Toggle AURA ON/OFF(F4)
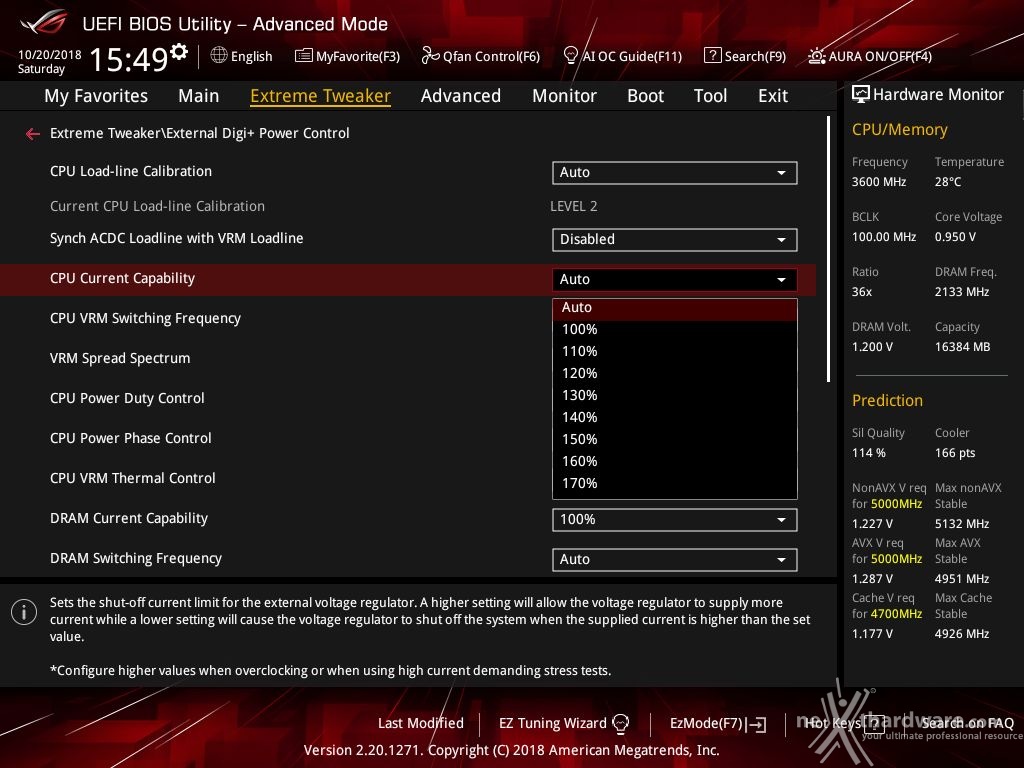This screenshot has height=768, width=1024. point(880,57)
